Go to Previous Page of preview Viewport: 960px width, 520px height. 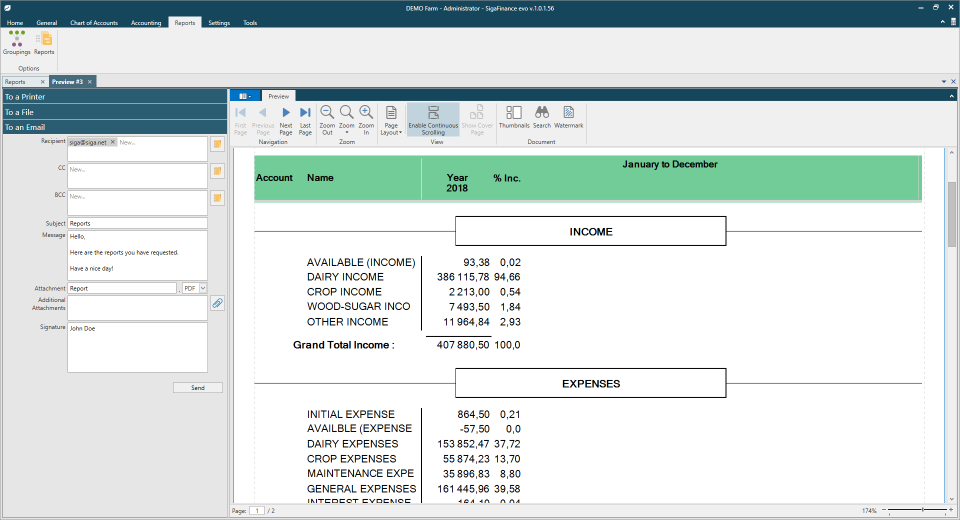click(x=263, y=120)
